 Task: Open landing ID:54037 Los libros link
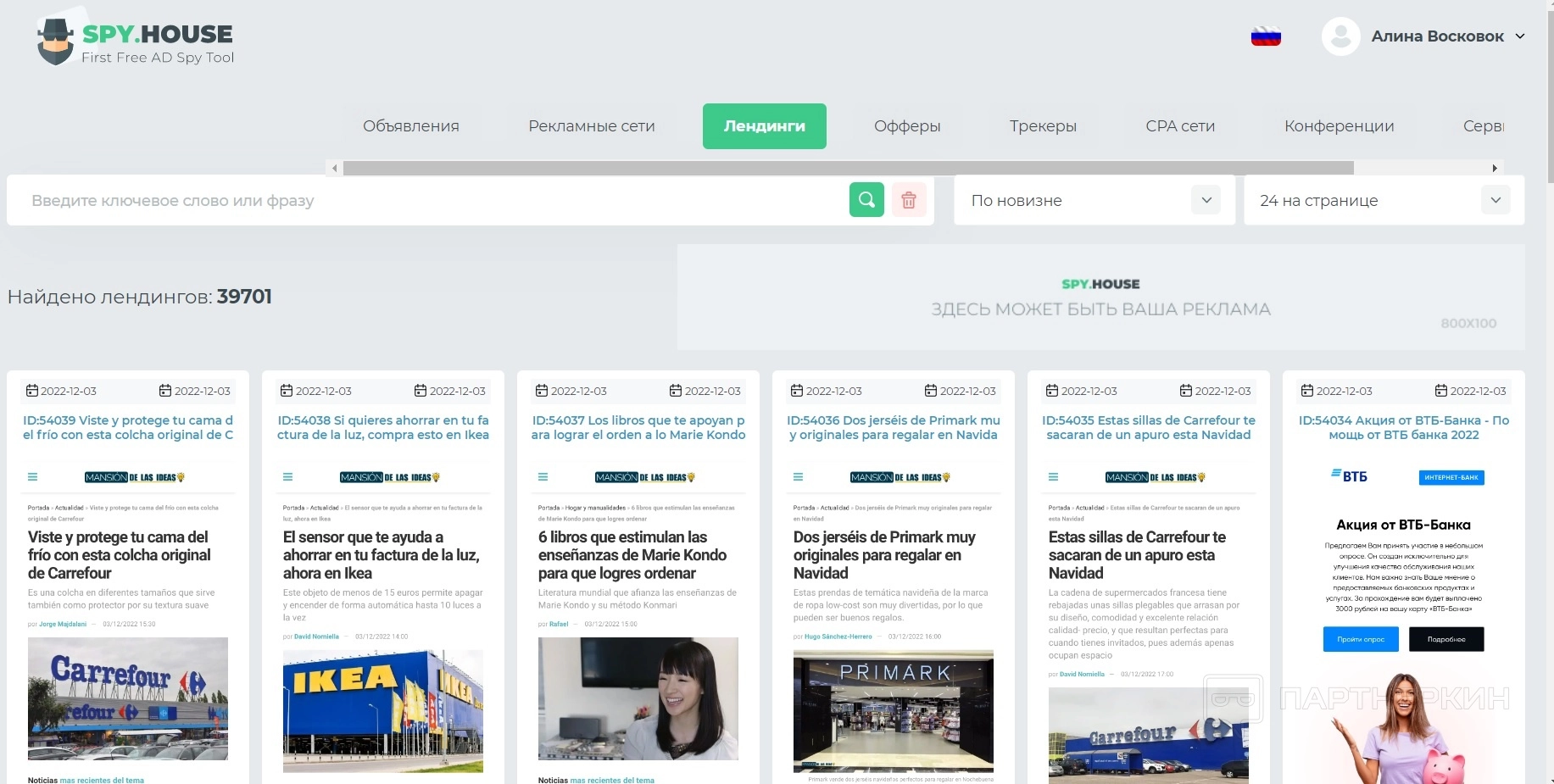638,427
